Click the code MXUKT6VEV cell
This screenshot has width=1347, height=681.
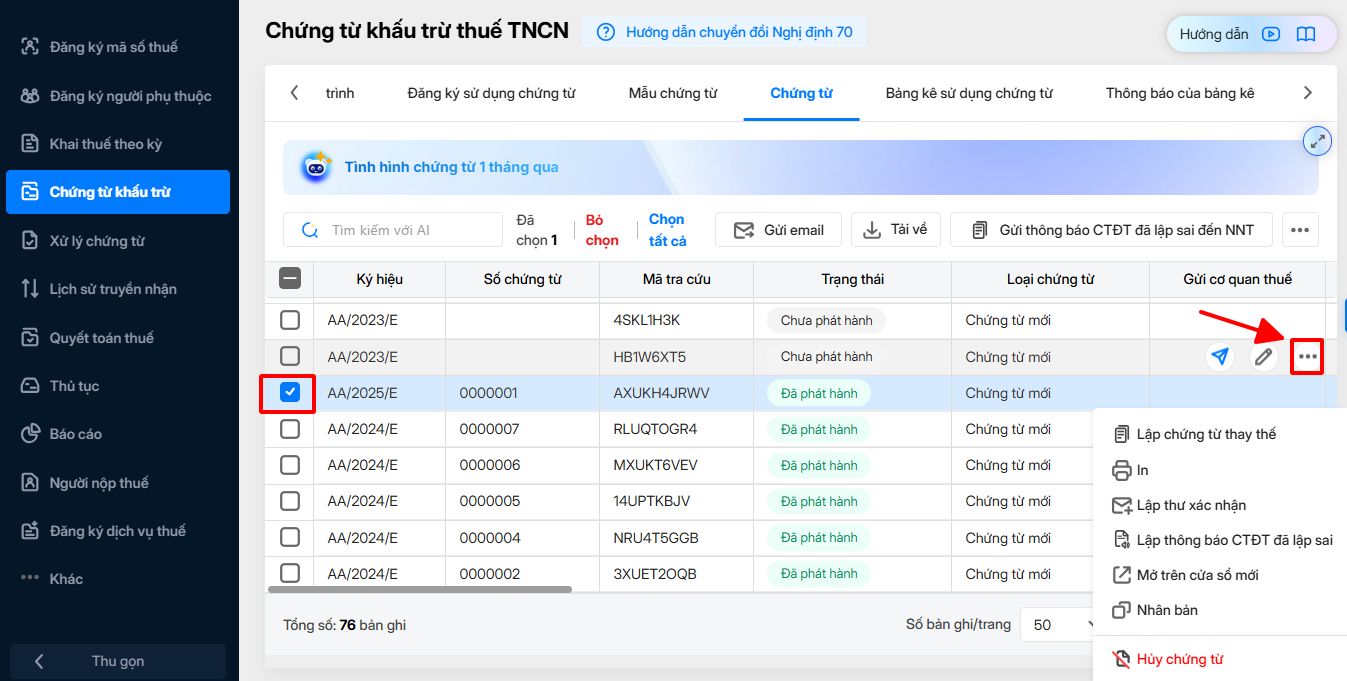tap(655, 465)
